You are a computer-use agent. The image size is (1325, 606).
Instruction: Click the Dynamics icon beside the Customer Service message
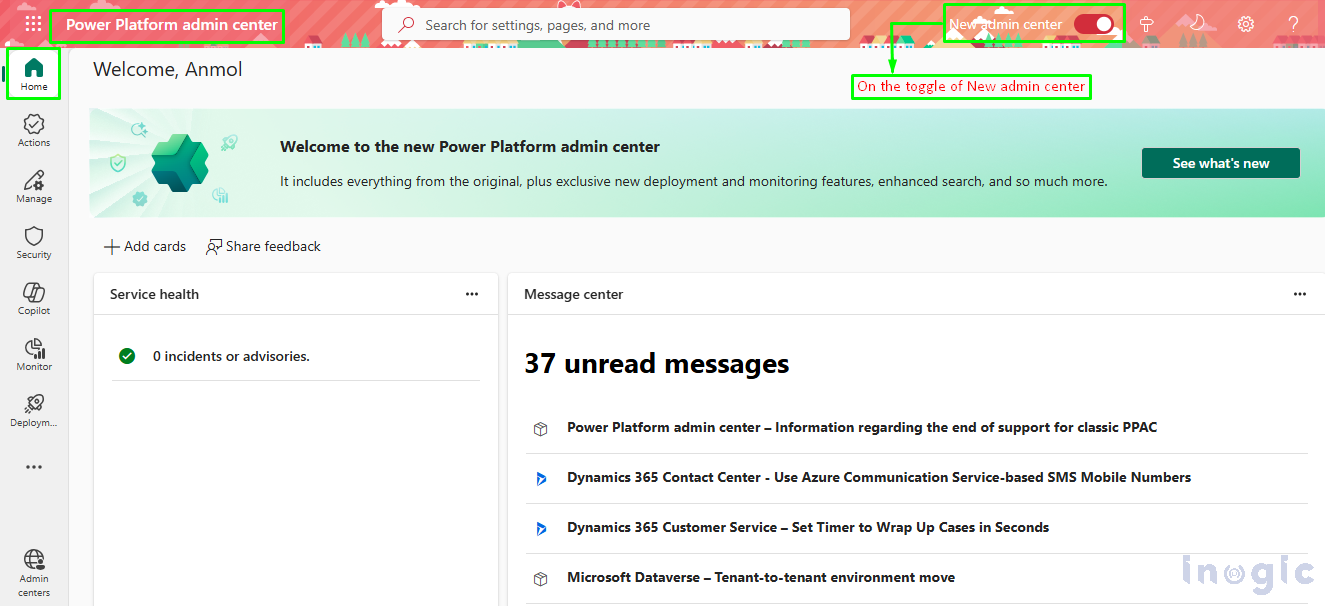[x=541, y=528]
